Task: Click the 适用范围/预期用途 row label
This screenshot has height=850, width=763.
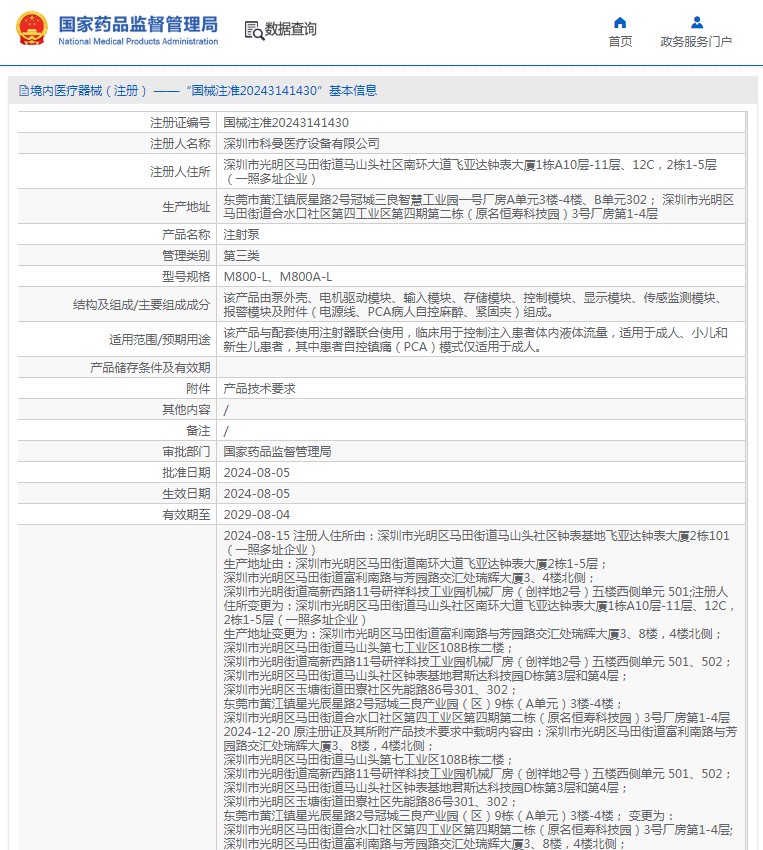Action: click(160, 339)
